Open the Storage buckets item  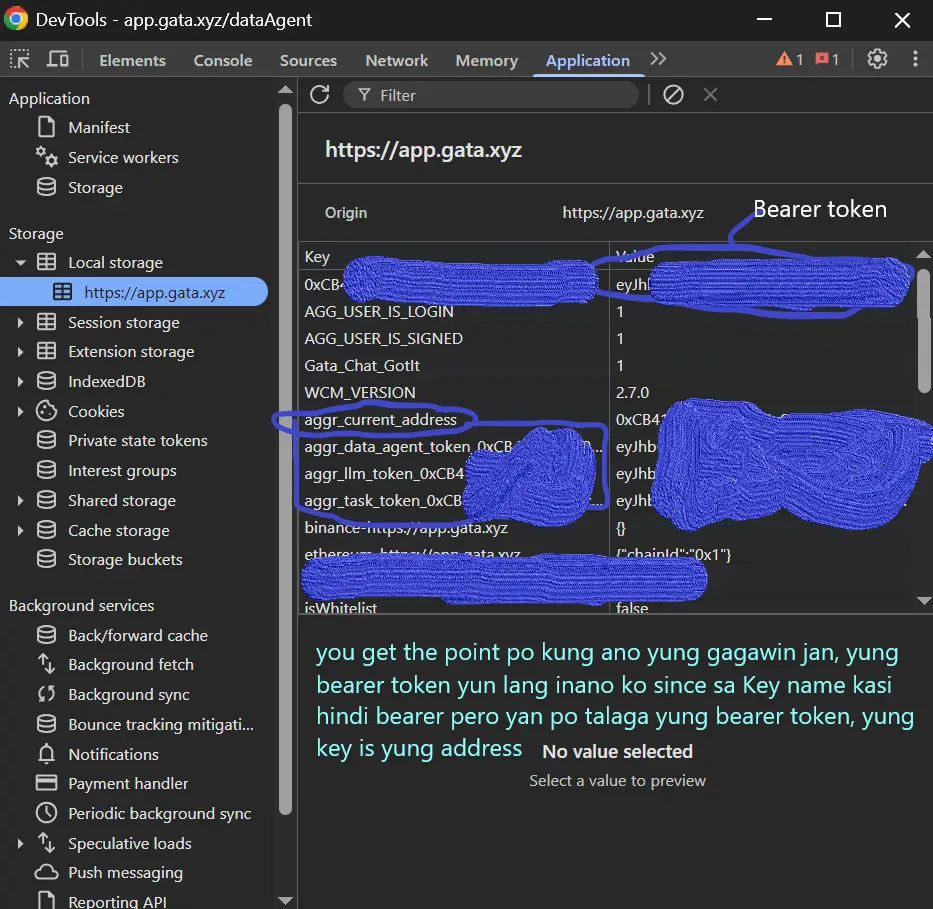click(x=125, y=559)
